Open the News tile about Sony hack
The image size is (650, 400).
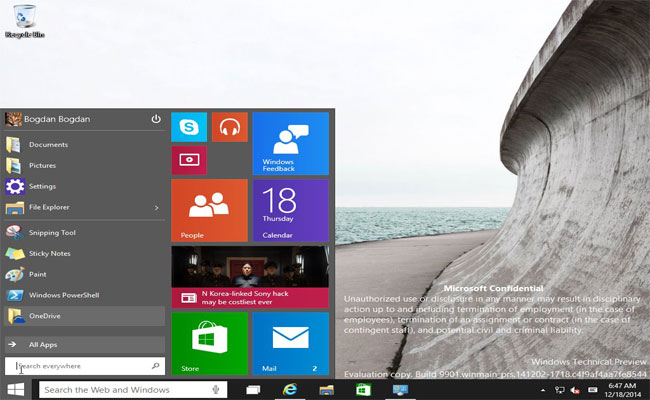[250, 277]
